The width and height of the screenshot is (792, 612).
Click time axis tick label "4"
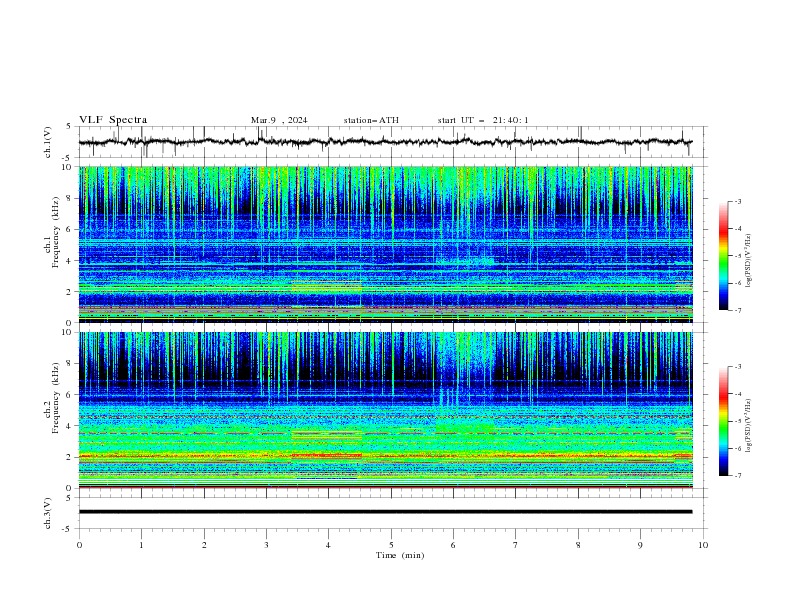tap(328, 545)
